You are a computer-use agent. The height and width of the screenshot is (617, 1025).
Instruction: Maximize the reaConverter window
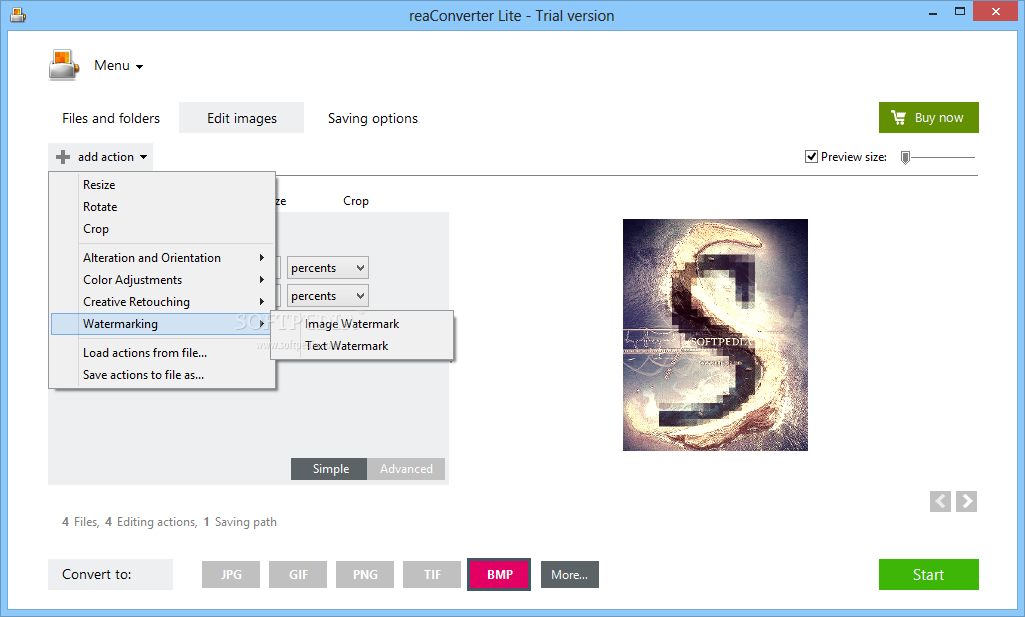click(x=960, y=11)
